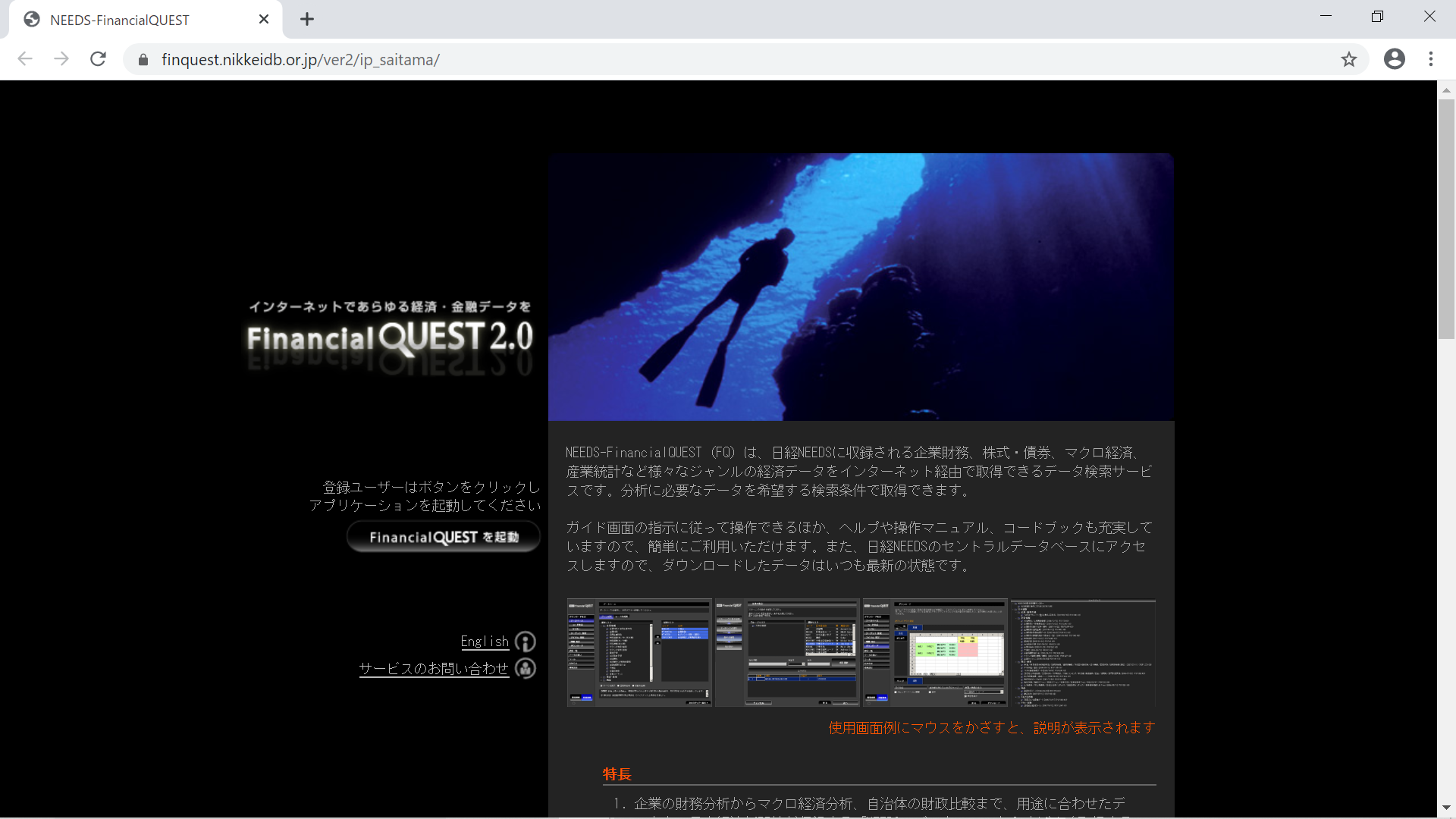Image resolution: width=1456 pixels, height=819 pixels.
Task: Click the contact icon beside お問い合わせ
Action: [x=526, y=668]
